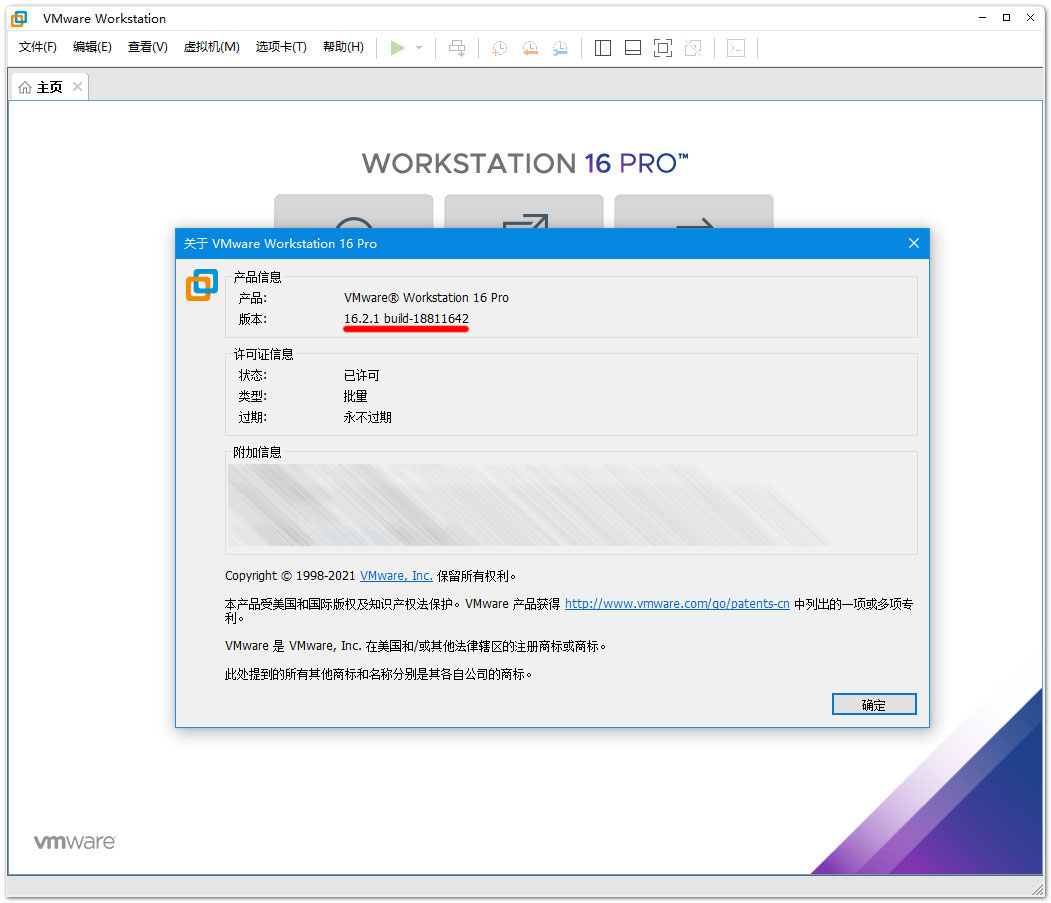Click the Take Snapshot toolbar icon
This screenshot has width=1051, height=903.
[499, 48]
